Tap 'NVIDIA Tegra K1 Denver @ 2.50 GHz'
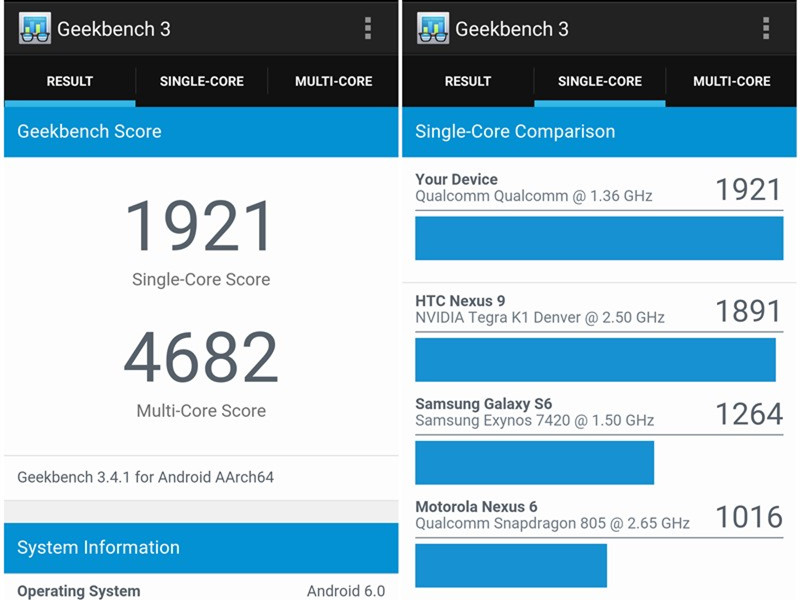Image resolution: width=800 pixels, height=600 pixels. tap(540, 317)
